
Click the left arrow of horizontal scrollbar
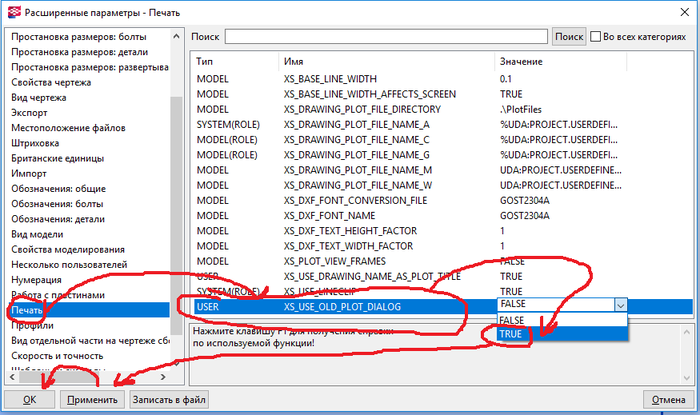(12, 377)
